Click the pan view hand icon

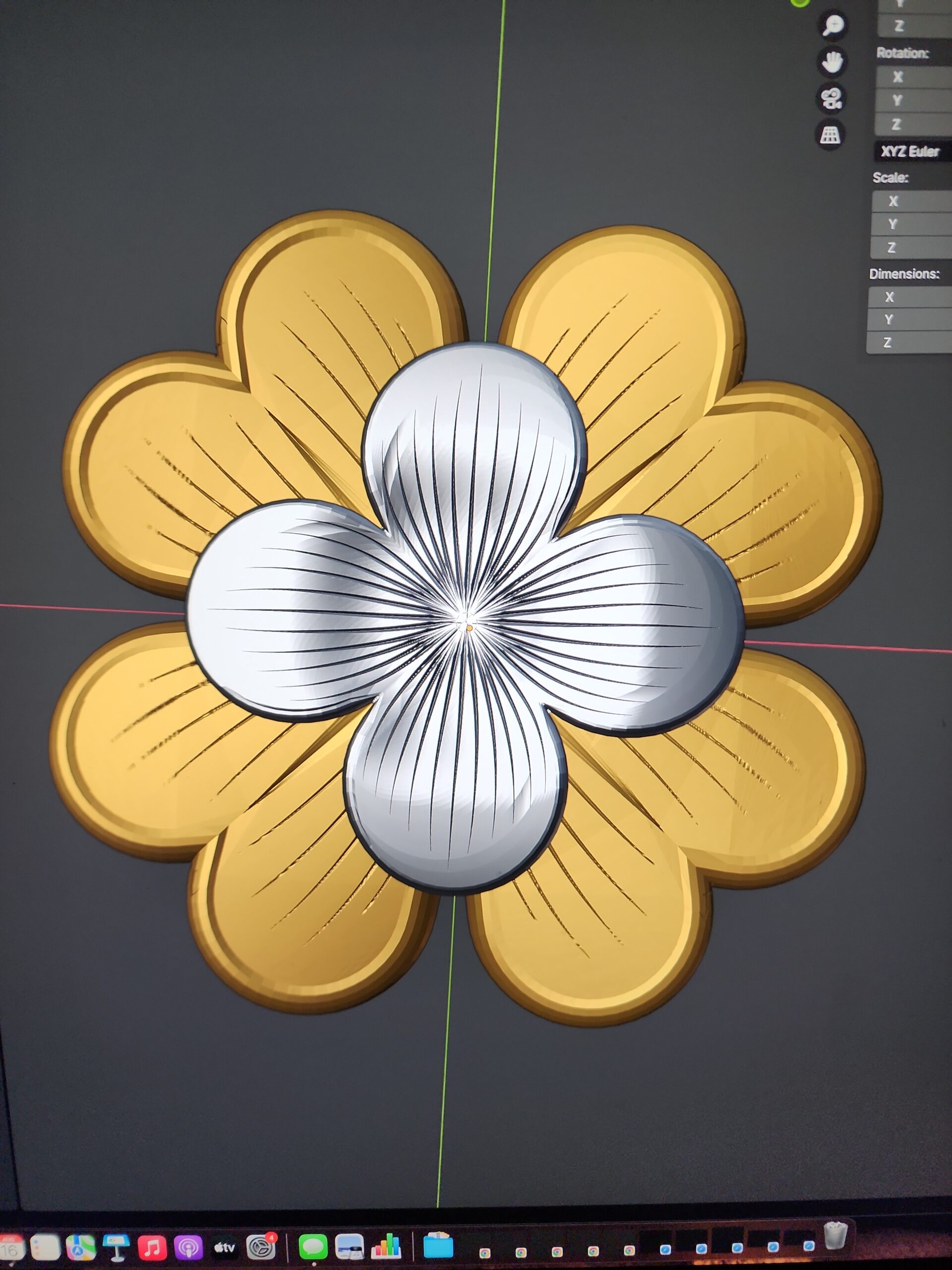[x=832, y=62]
